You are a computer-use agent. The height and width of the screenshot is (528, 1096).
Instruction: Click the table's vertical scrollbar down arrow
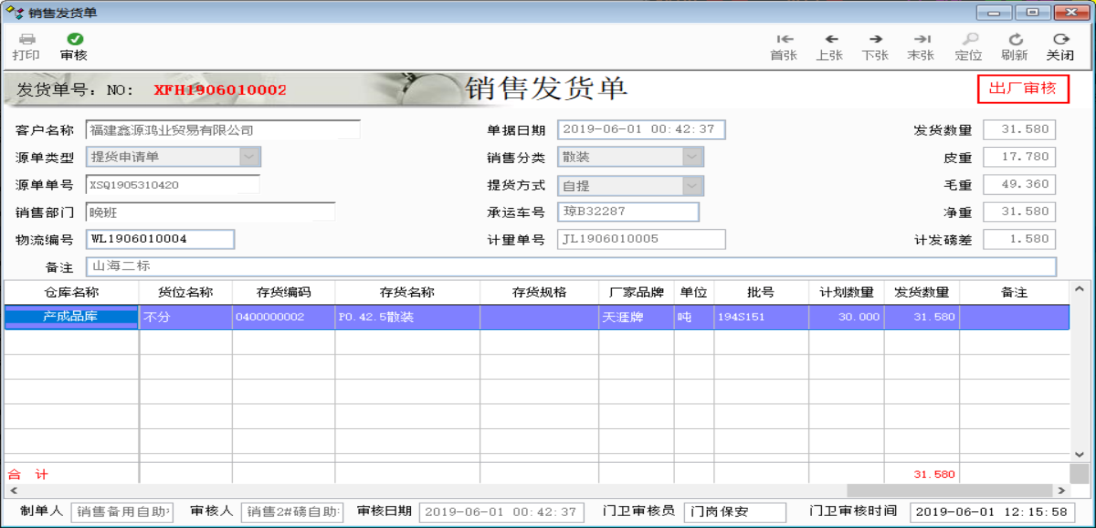point(1079,454)
